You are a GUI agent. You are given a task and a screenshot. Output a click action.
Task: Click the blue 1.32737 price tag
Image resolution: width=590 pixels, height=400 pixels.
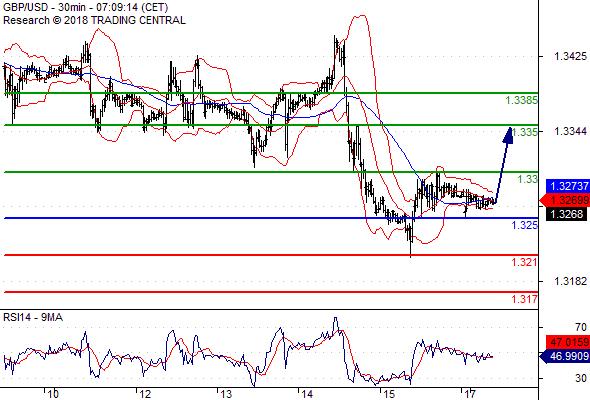(x=568, y=186)
